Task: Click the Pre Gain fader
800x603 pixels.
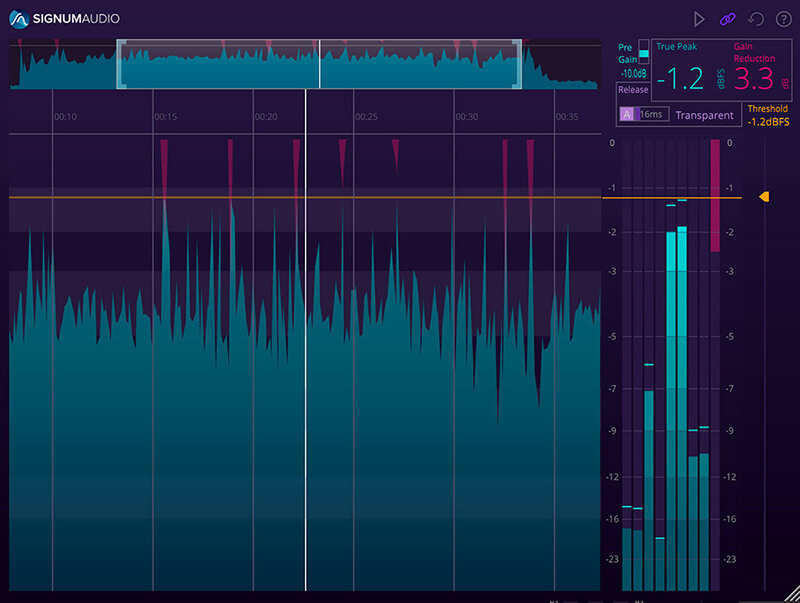Action: click(644, 53)
